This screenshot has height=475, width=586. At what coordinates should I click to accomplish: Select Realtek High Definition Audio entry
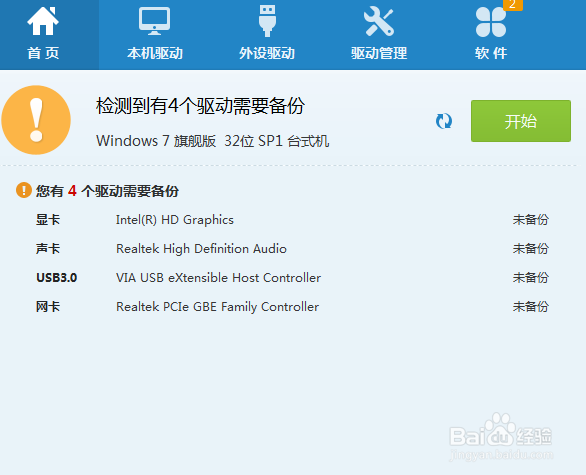pyautogui.click(x=201, y=249)
